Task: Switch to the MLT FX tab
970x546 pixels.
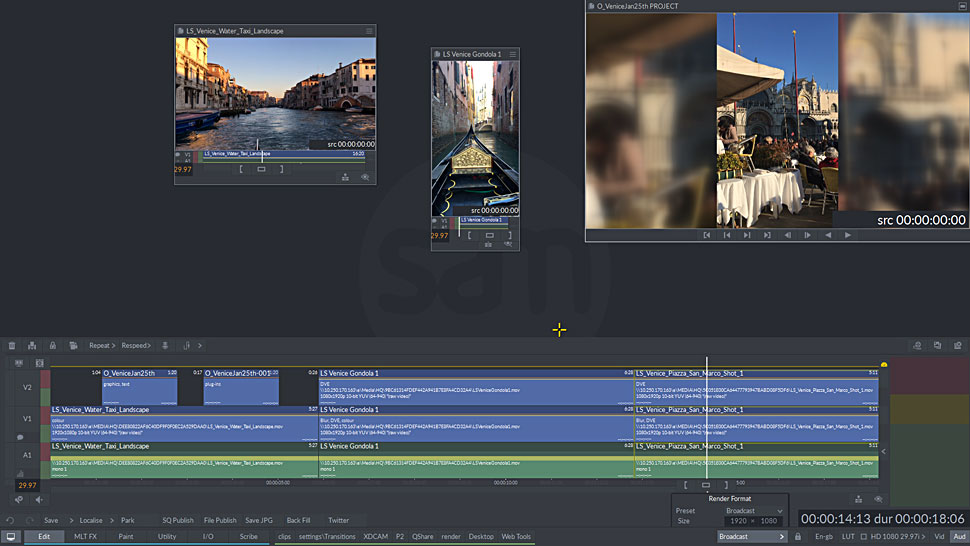Action: [x=86, y=537]
